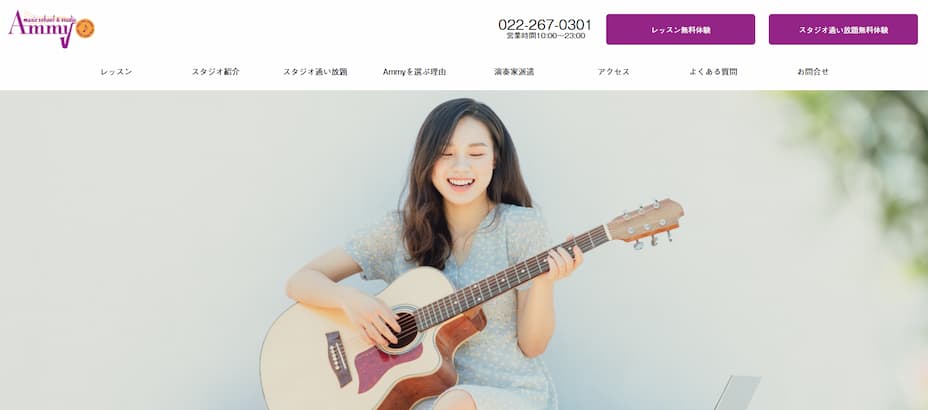Click the 営業時間10:00〜23:00 hours text

tap(545, 36)
